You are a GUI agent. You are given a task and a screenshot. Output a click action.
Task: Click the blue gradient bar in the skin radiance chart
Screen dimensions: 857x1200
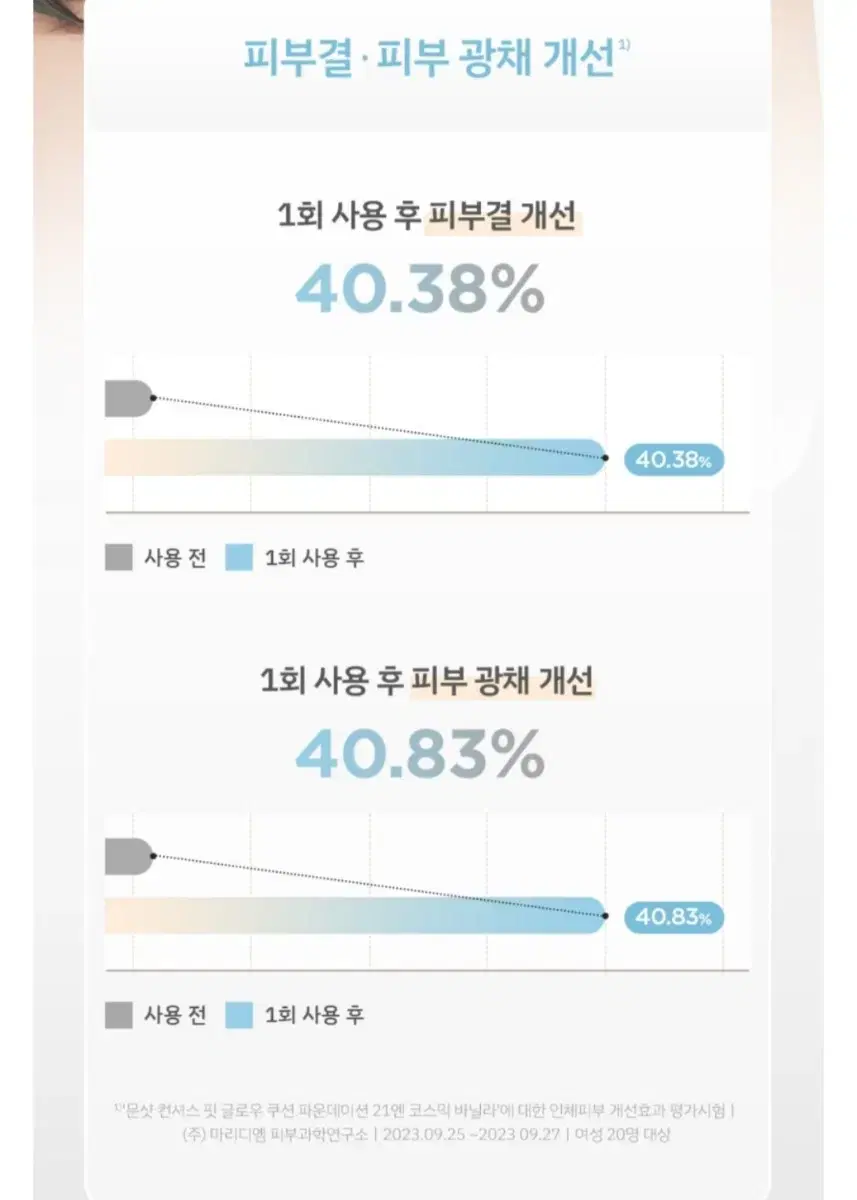pyautogui.click(x=355, y=915)
